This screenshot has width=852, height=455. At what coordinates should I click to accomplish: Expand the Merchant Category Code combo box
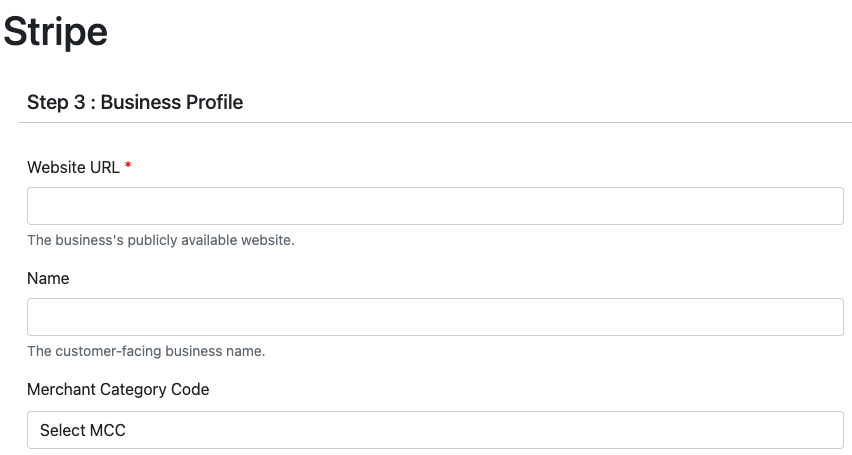(x=435, y=430)
